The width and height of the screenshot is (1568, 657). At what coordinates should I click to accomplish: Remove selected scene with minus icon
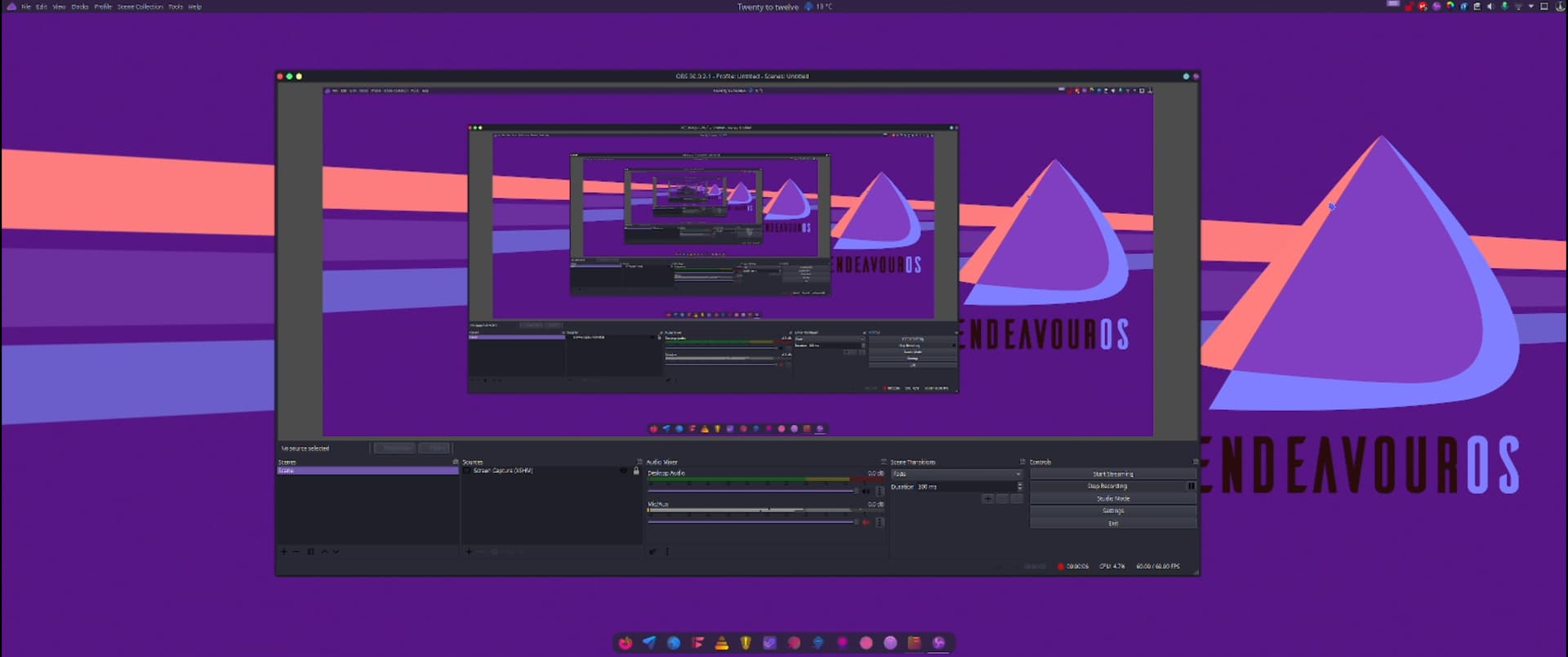click(296, 552)
